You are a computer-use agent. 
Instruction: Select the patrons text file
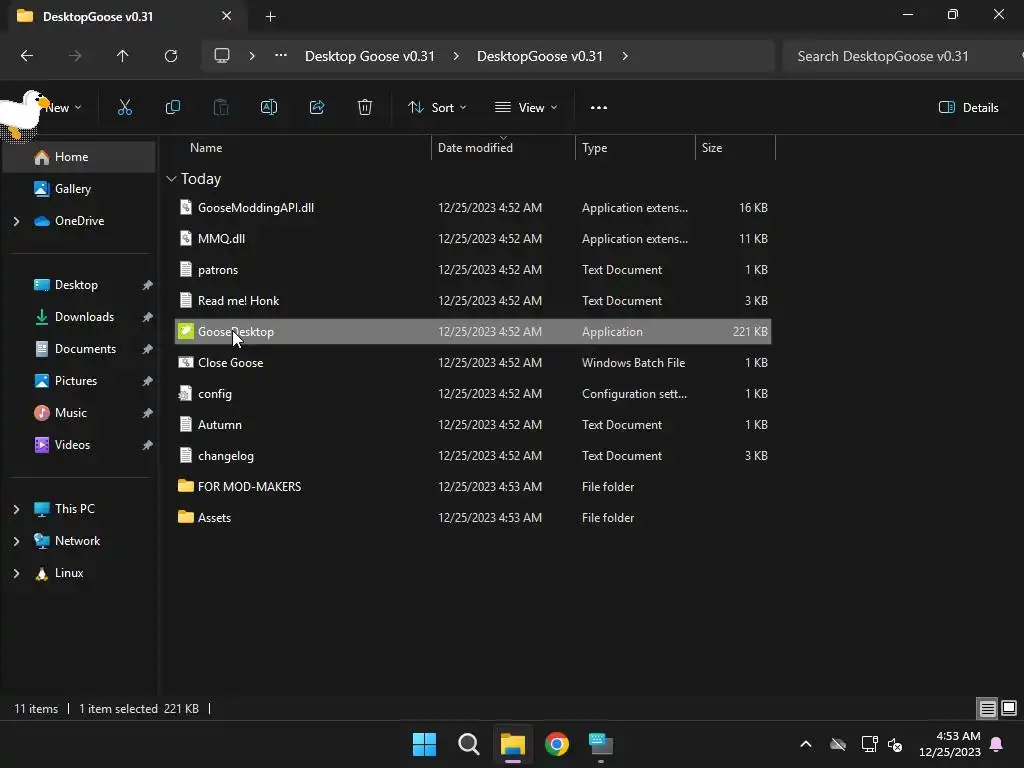click(473, 270)
